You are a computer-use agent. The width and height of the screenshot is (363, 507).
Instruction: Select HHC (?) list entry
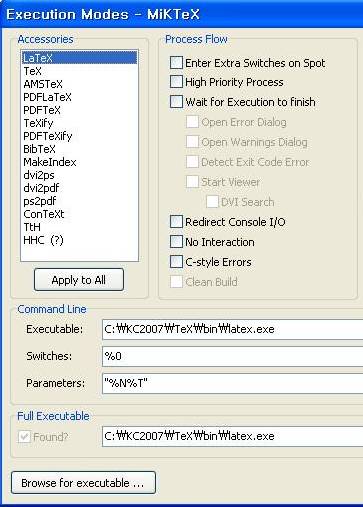click(79, 240)
